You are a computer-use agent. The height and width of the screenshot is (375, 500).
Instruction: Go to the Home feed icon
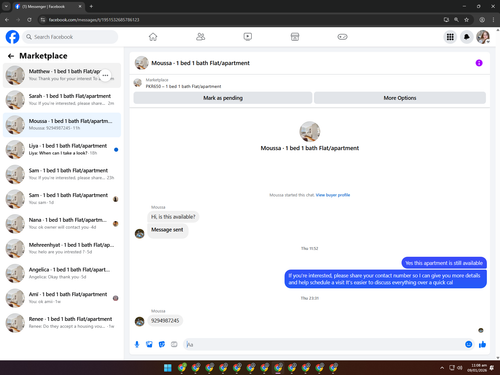point(153,37)
